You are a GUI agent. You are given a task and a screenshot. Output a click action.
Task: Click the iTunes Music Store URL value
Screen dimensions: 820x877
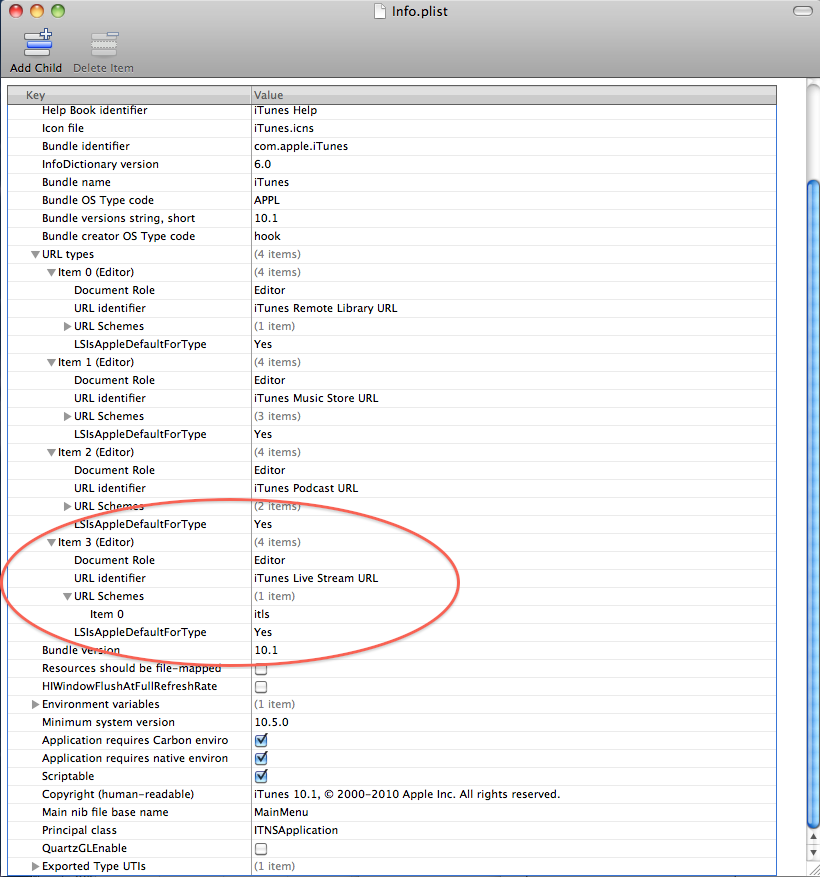[316, 398]
